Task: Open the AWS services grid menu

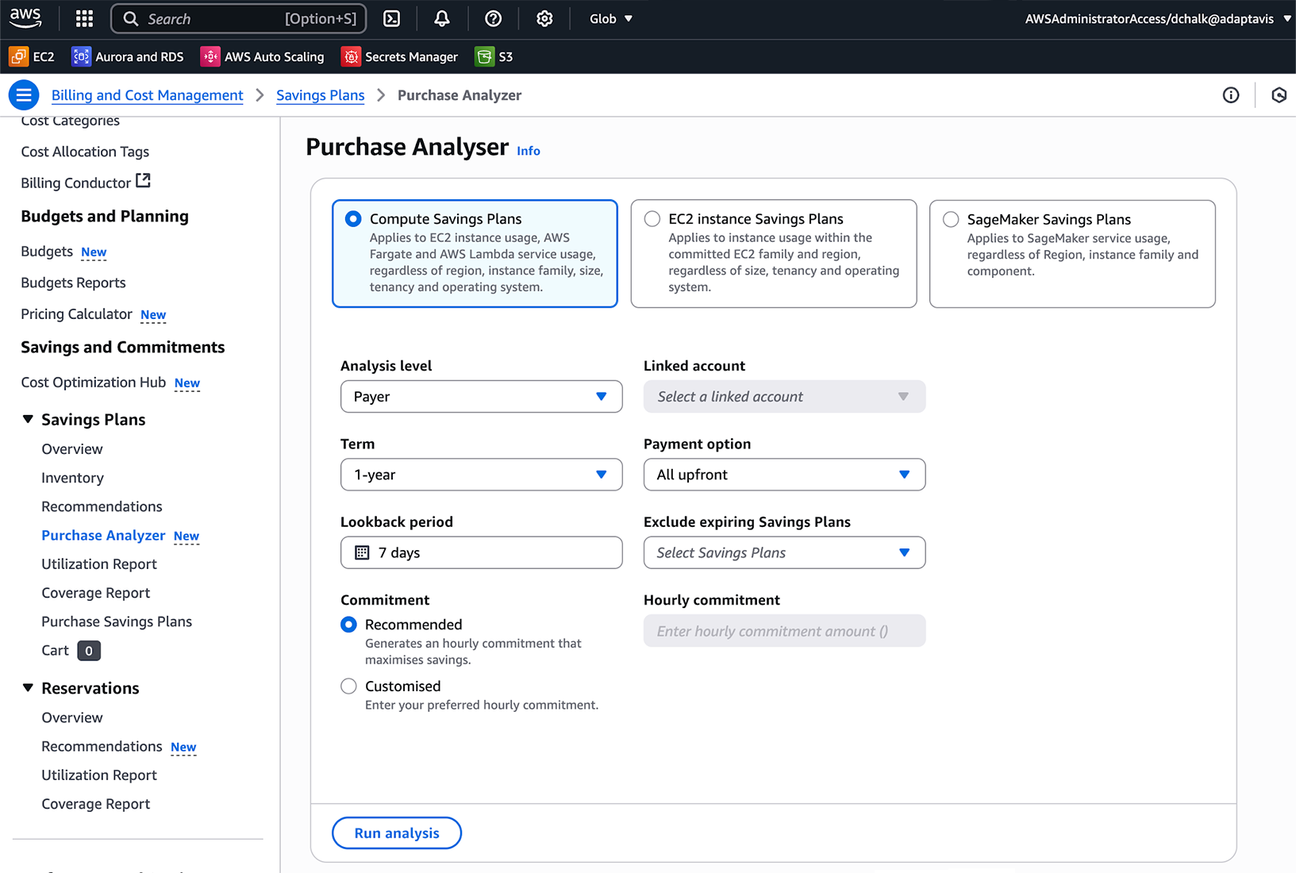Action: 84,19
